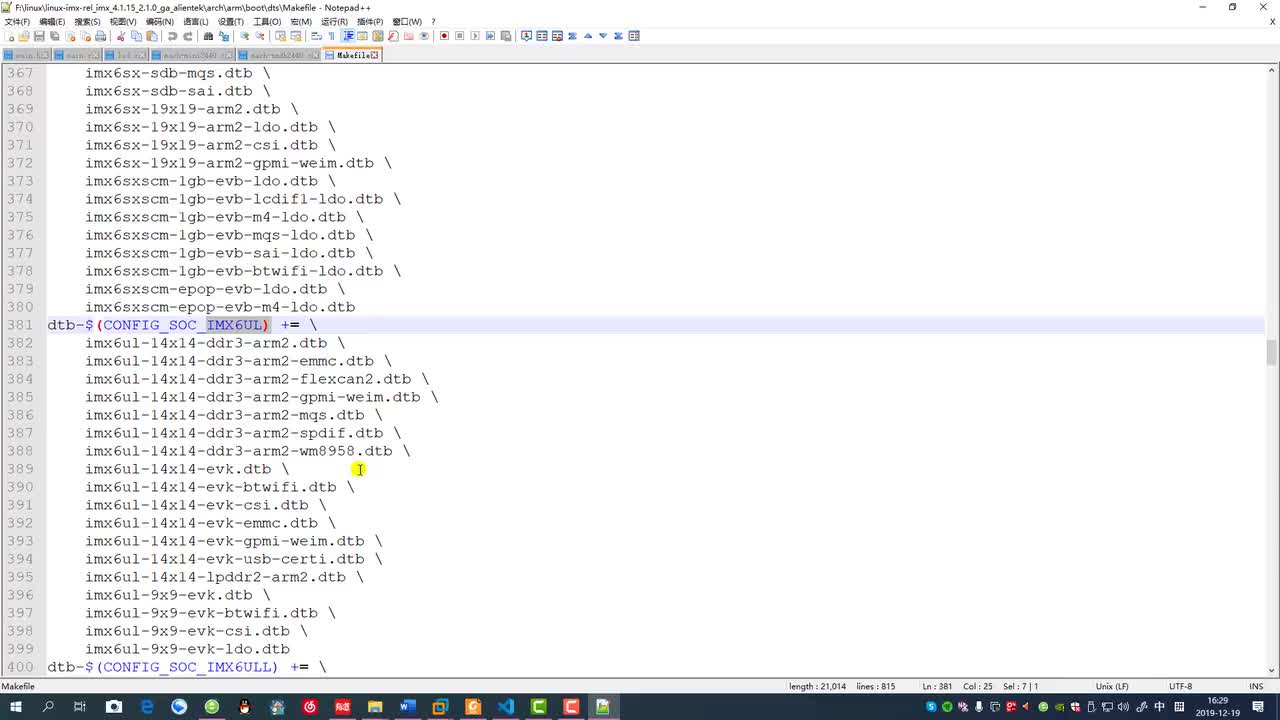The height and width of the screenshot is (720, 1280).
Task: Toggle the eye Monitoring icon in toolbar
Action: (424, 36)
